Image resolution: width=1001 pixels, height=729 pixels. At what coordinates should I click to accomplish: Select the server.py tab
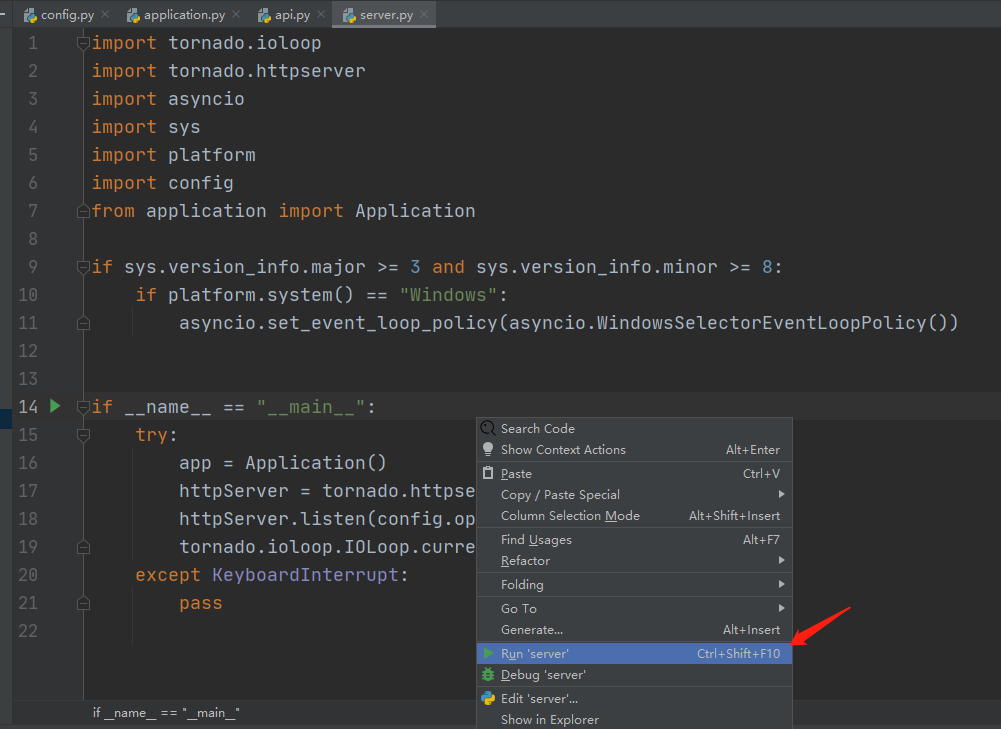point(384,15)
